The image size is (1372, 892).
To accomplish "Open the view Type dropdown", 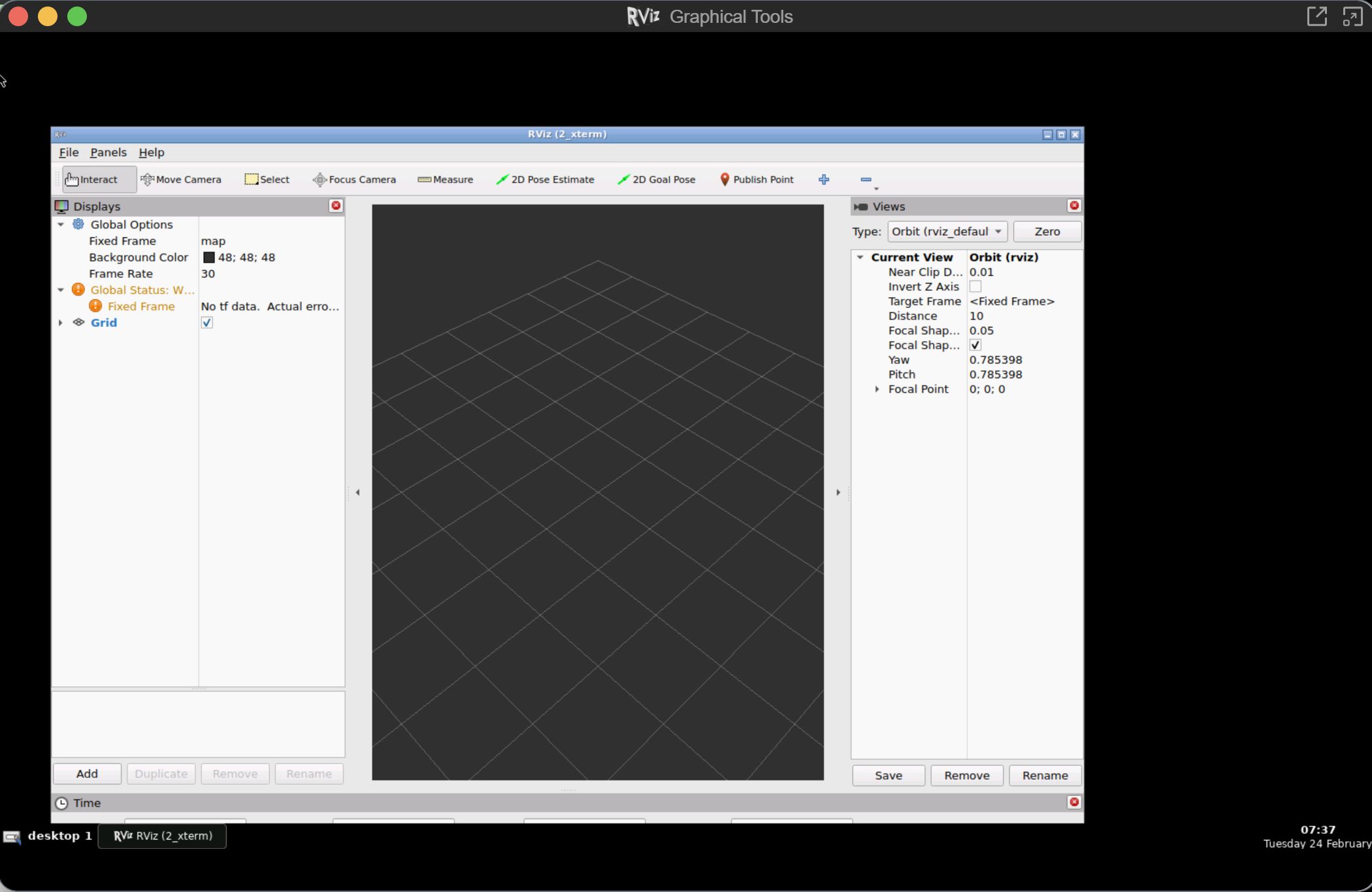I will pos(947,232).
